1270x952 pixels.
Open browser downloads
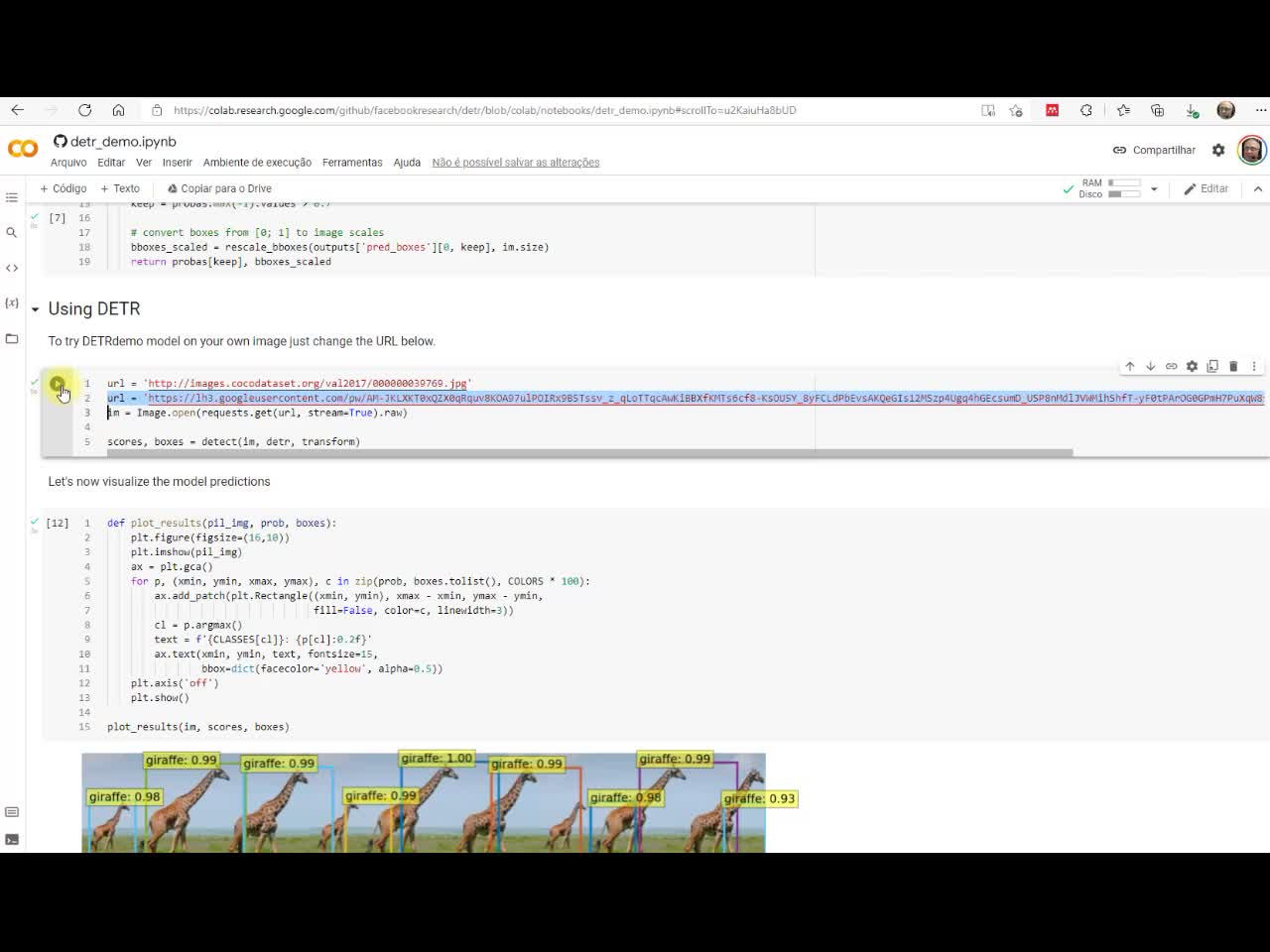pyautogui.click(x=1192, y=110)
